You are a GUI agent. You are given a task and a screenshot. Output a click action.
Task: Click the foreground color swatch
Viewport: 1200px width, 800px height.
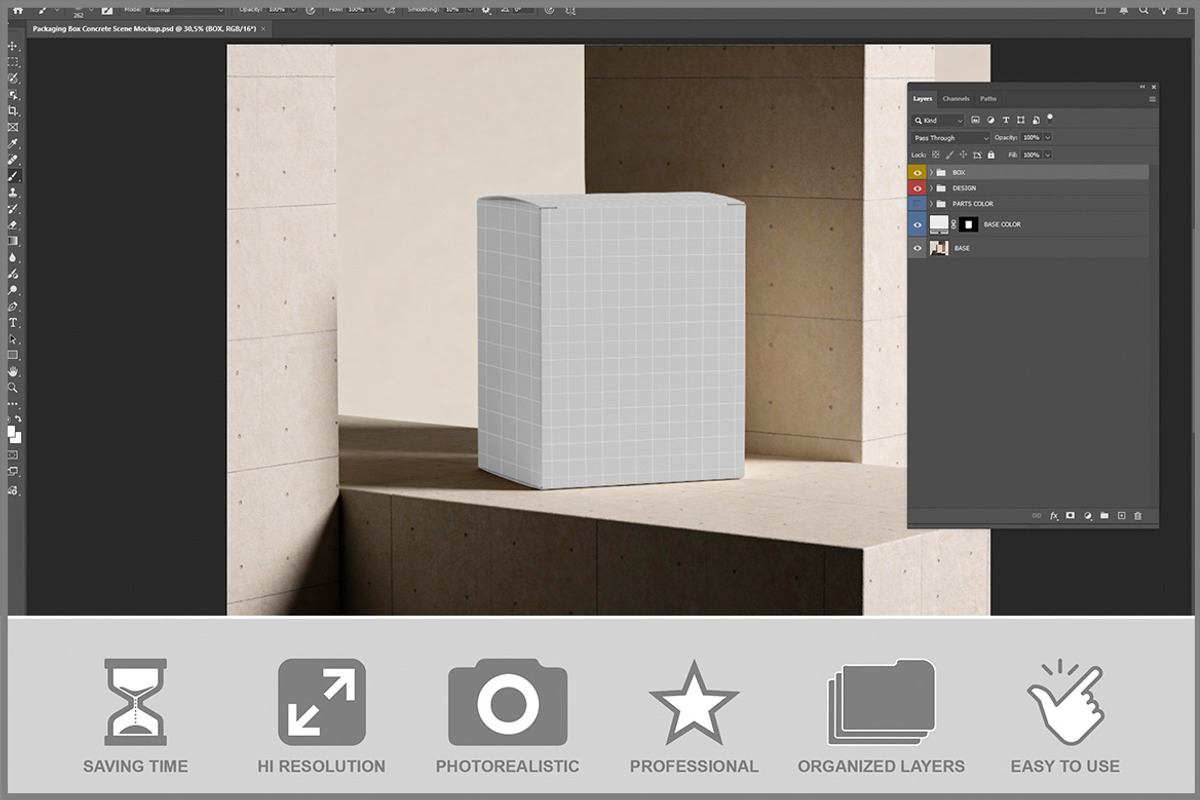point(11,430)
